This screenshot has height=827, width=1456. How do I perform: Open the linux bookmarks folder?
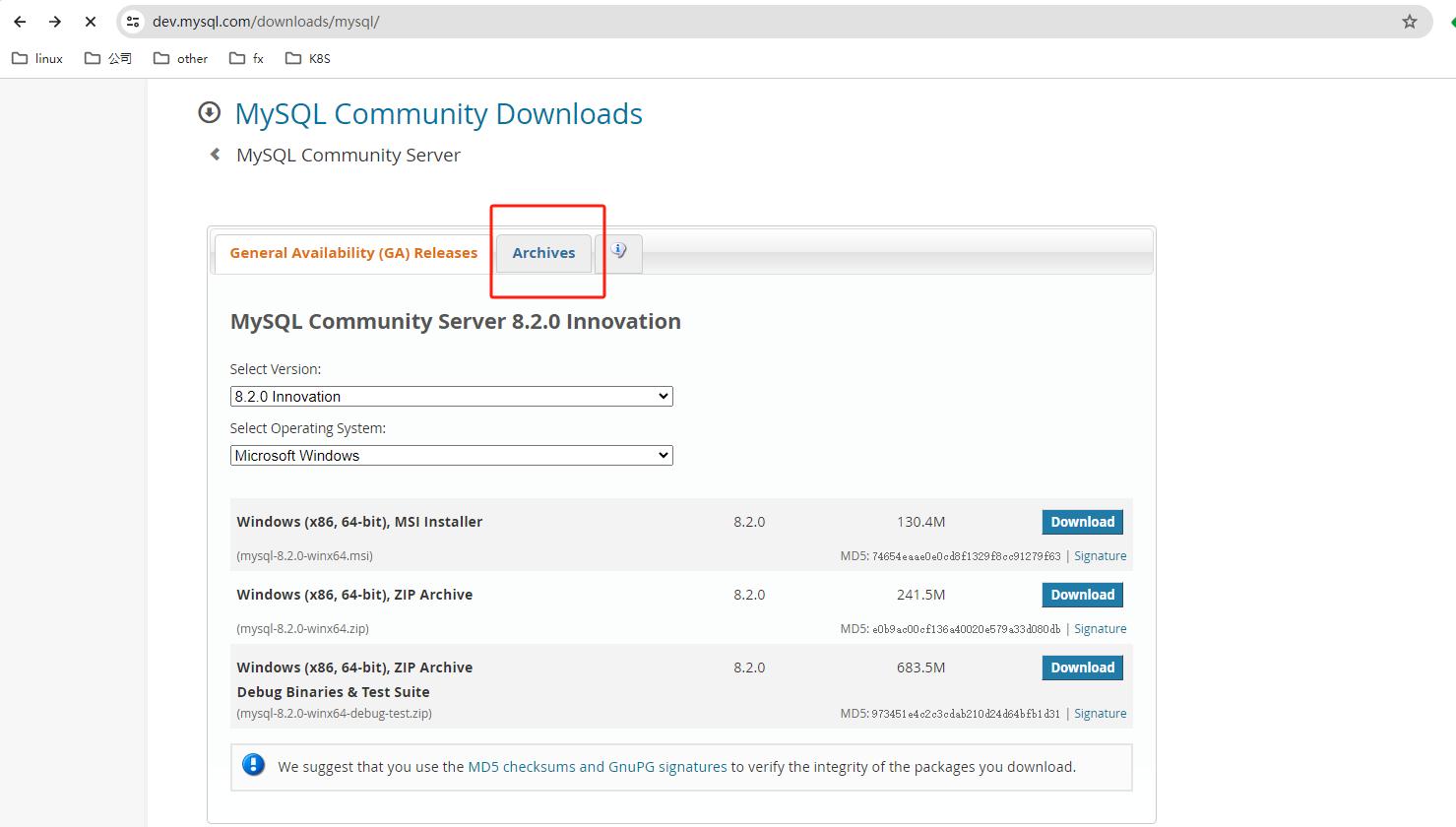37,58
